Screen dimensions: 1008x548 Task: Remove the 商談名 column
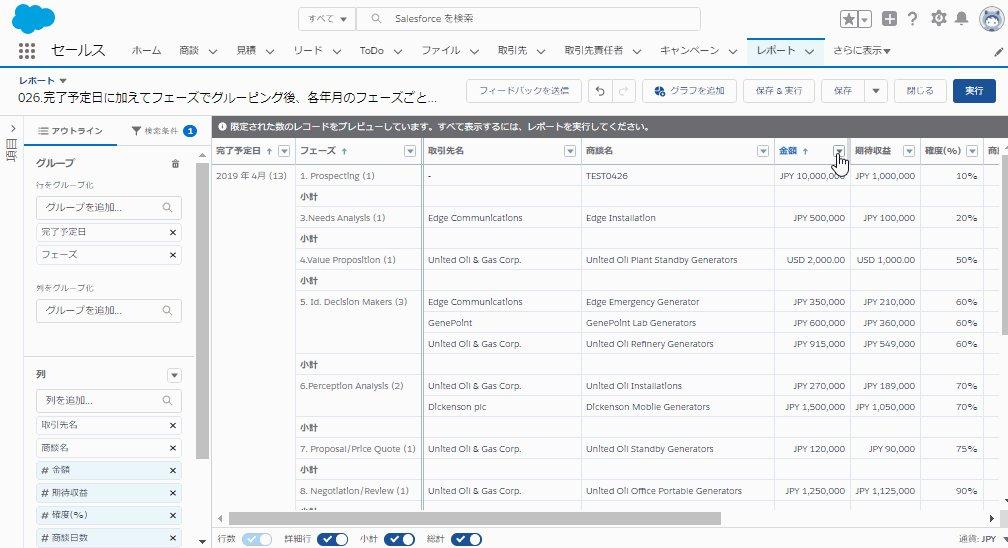click(x=172, y=448)
